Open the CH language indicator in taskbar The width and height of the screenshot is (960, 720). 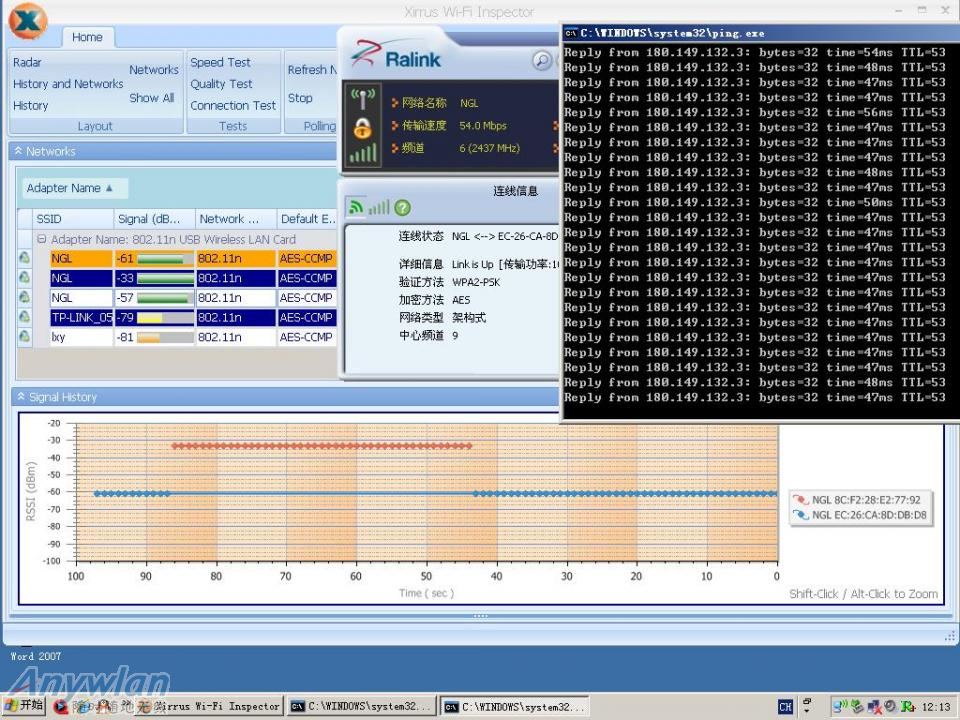[x=786, y=707]
